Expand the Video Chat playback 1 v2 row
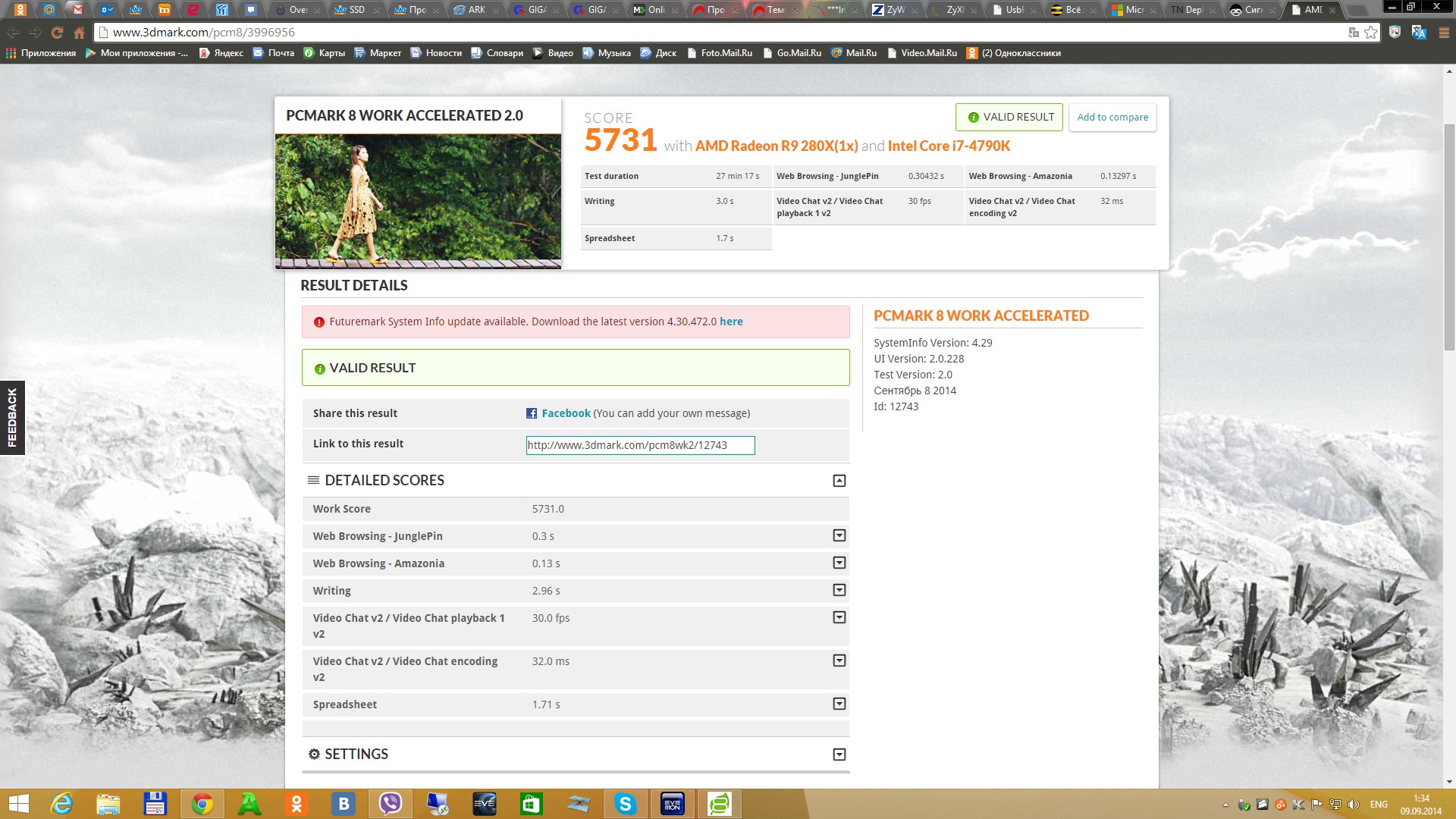This screenshot has width=1456, height=819. point(839,618)
